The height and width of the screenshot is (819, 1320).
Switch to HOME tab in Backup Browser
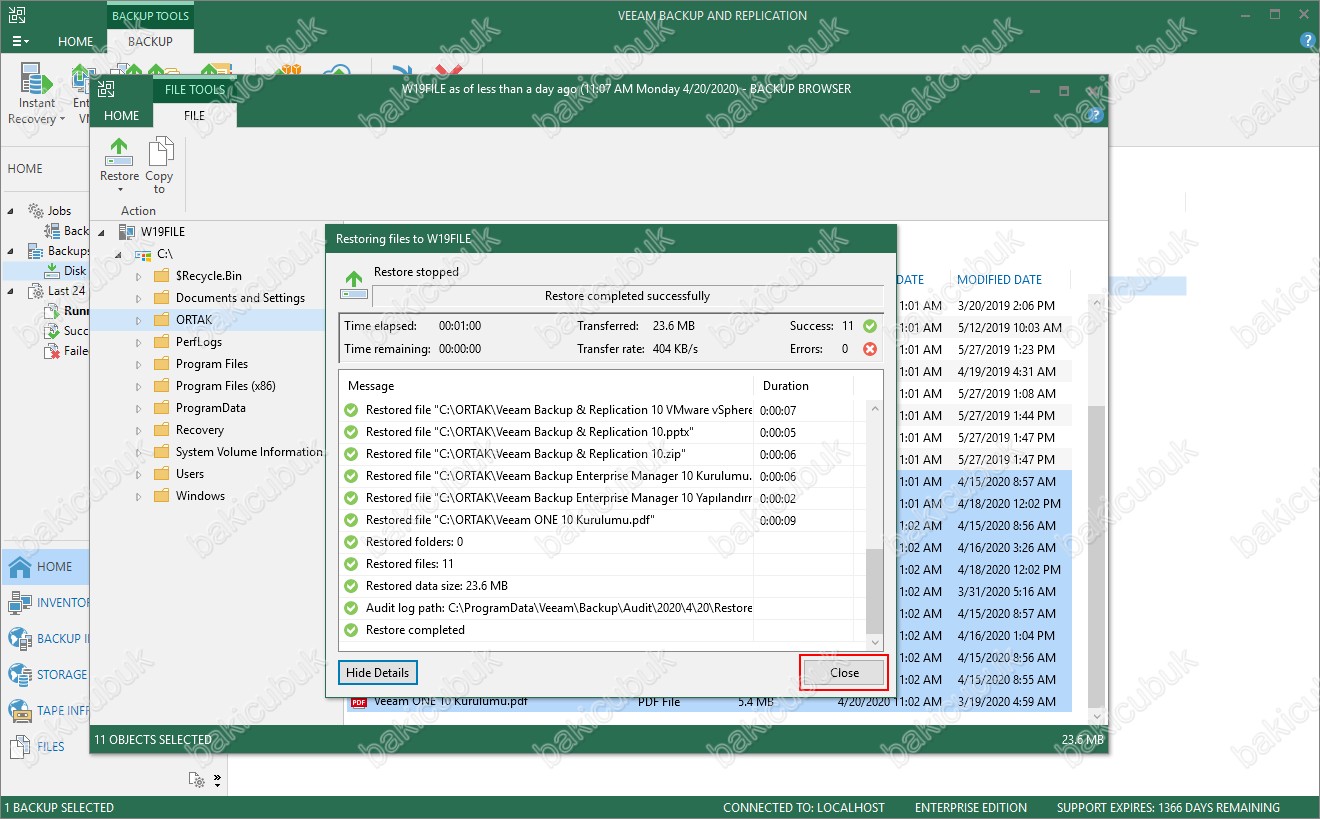point(122,115)
